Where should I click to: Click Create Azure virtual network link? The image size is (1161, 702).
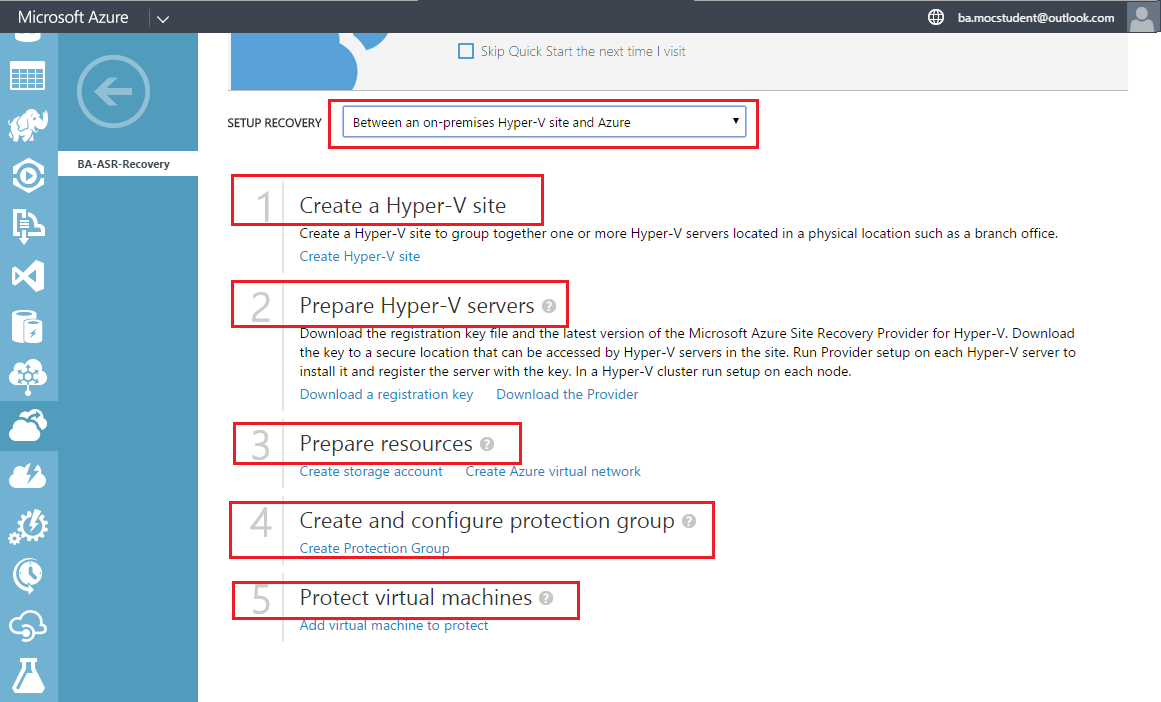pos(553,472)
